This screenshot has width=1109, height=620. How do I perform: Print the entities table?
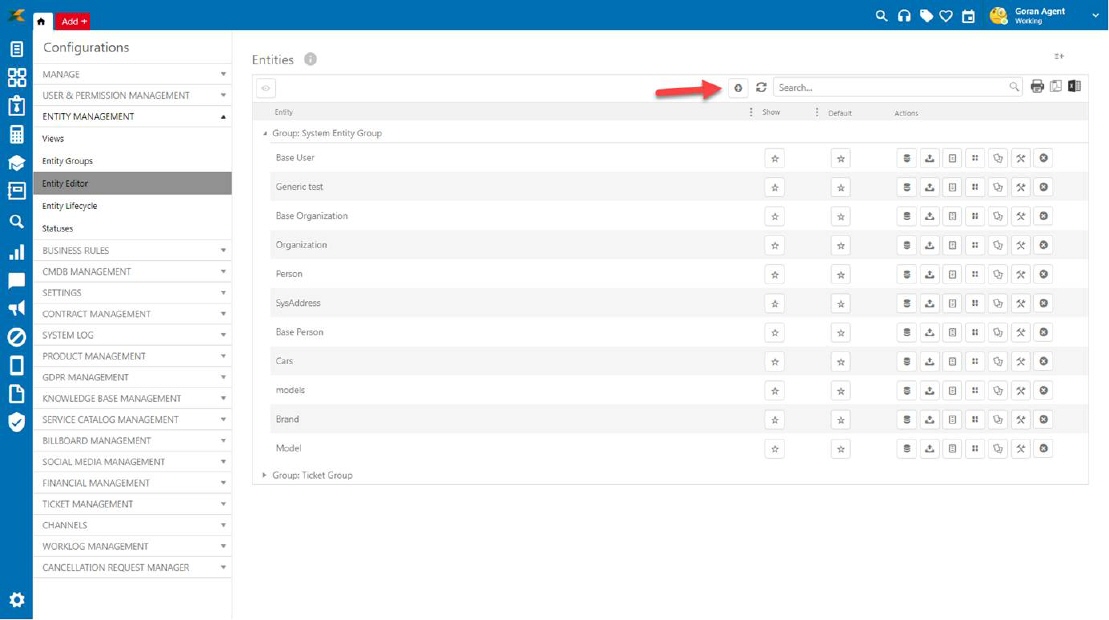pyautogui.click(x=1037, y=87)
